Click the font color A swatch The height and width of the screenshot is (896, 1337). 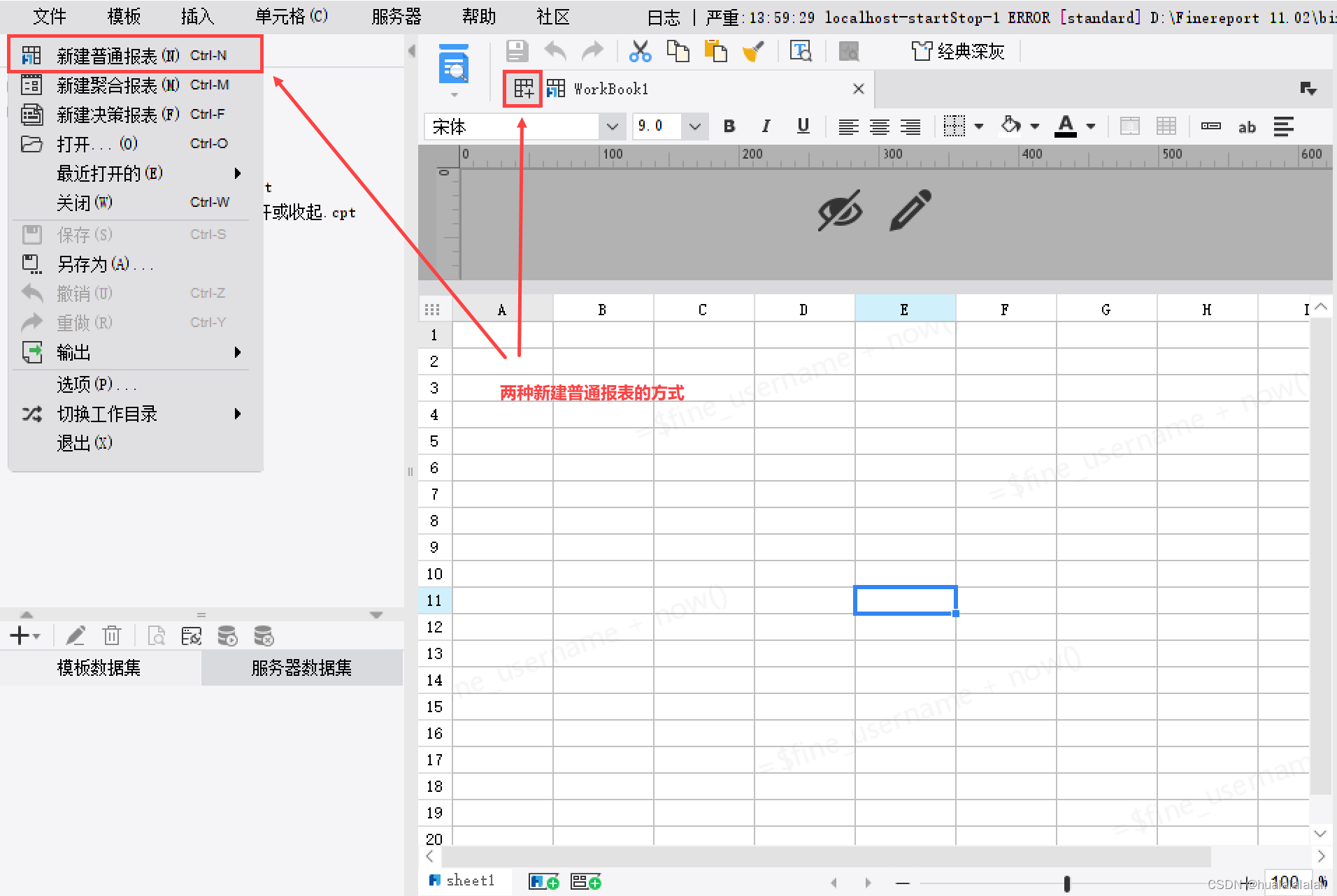coord(1066,127)
